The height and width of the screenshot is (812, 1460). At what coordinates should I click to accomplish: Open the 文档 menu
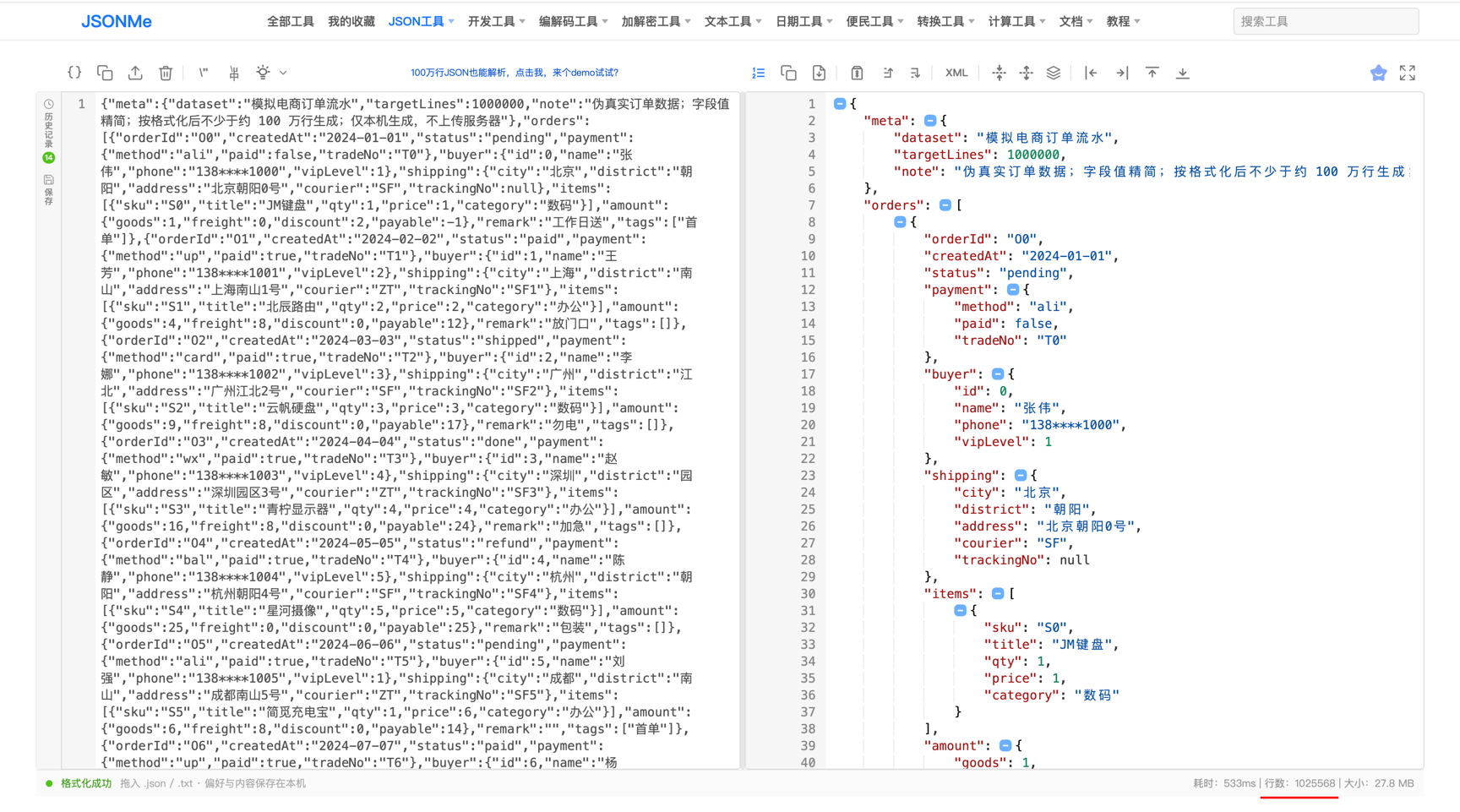1076,21
